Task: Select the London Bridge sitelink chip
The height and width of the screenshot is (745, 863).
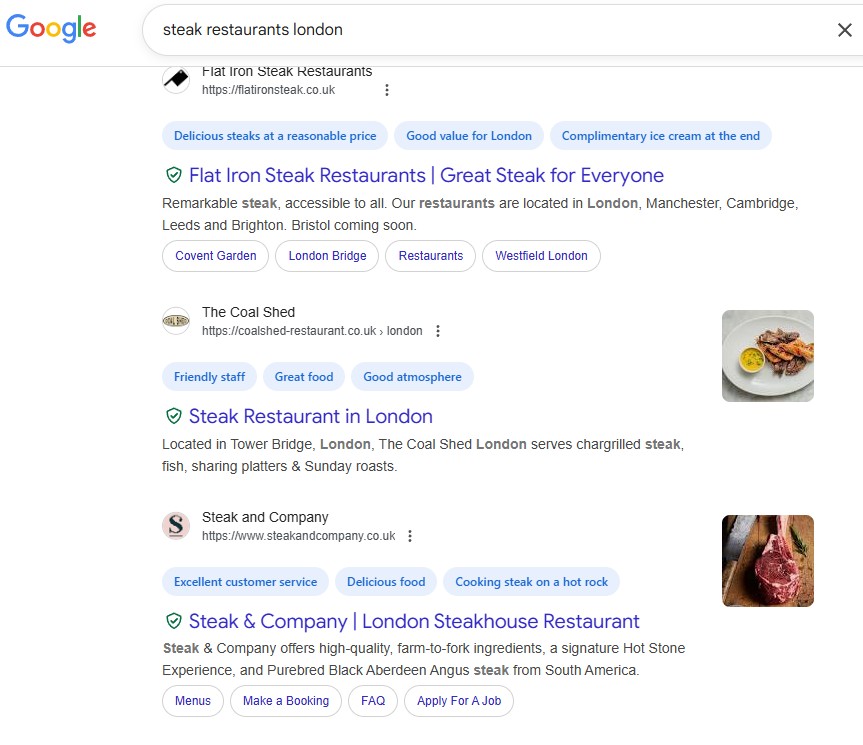Action: coord(327,256)
